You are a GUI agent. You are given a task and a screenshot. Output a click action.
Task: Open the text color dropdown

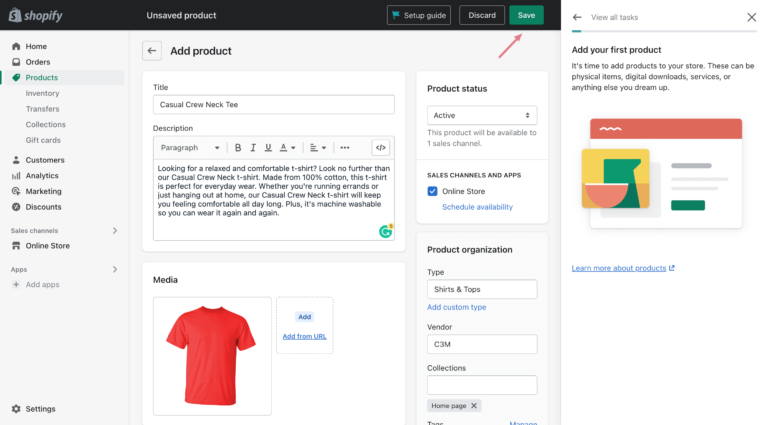(288, 148)
